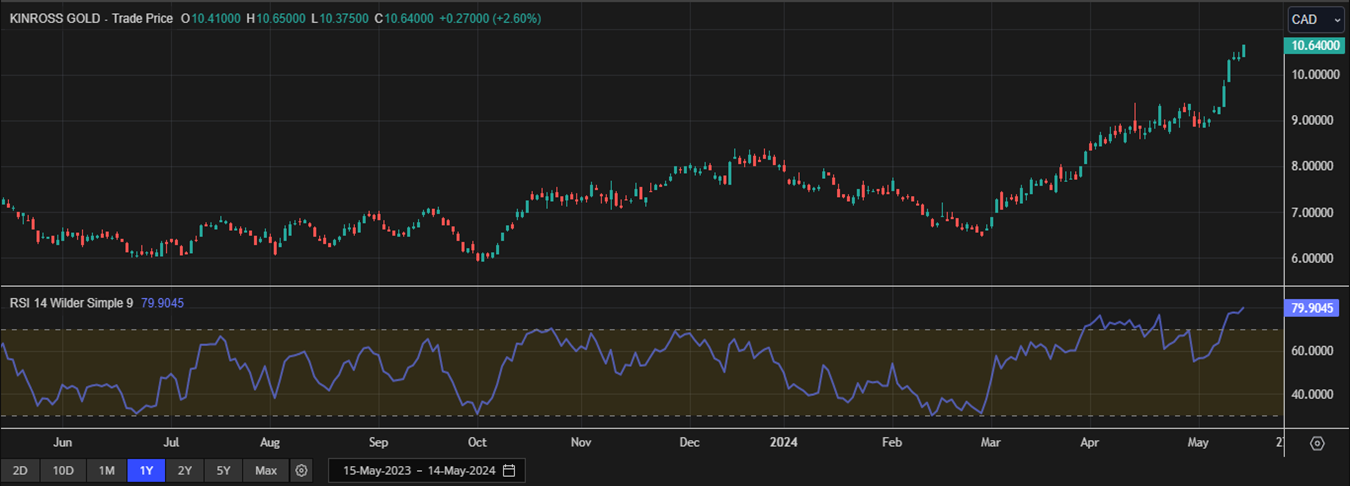Click the change value +0.27000 (+2.60%)

tap(491, 18)
